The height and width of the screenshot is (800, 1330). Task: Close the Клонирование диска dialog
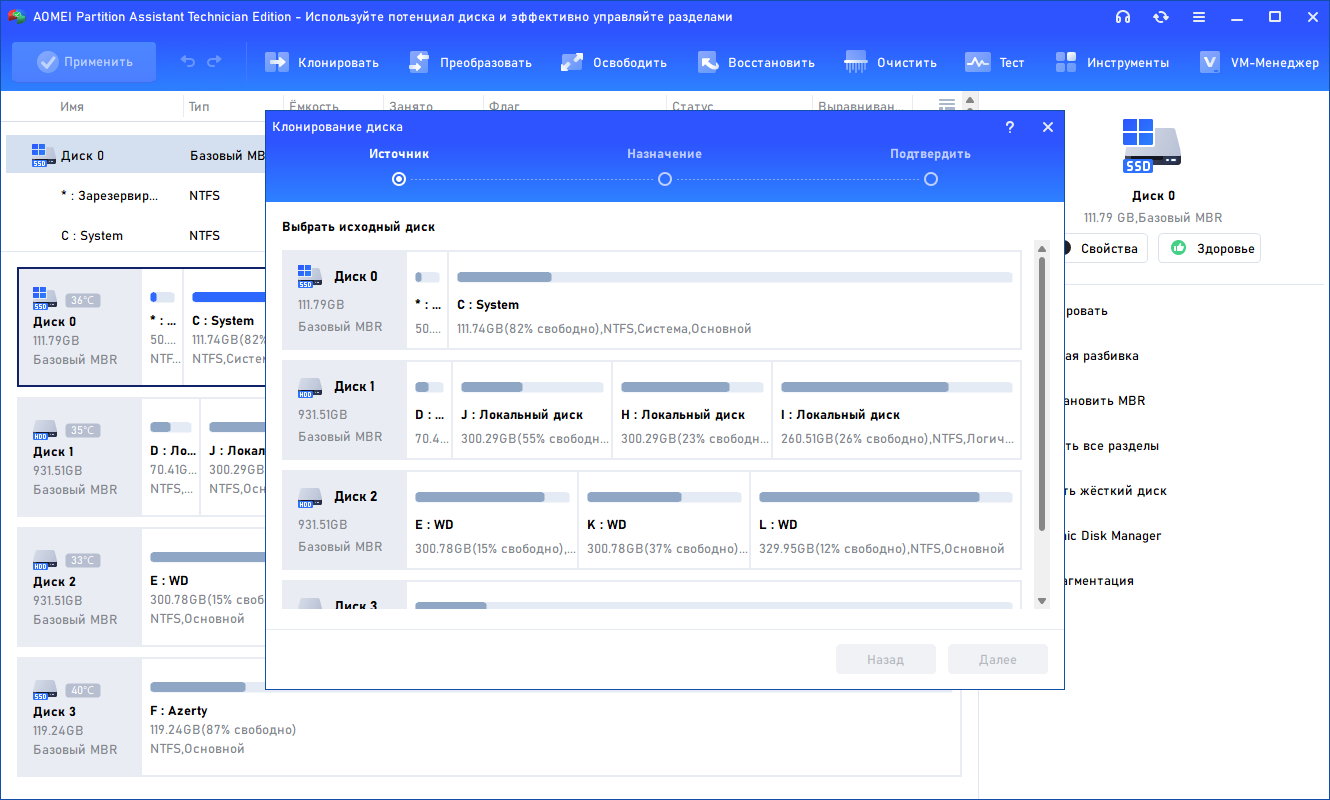coord(1048,127)
